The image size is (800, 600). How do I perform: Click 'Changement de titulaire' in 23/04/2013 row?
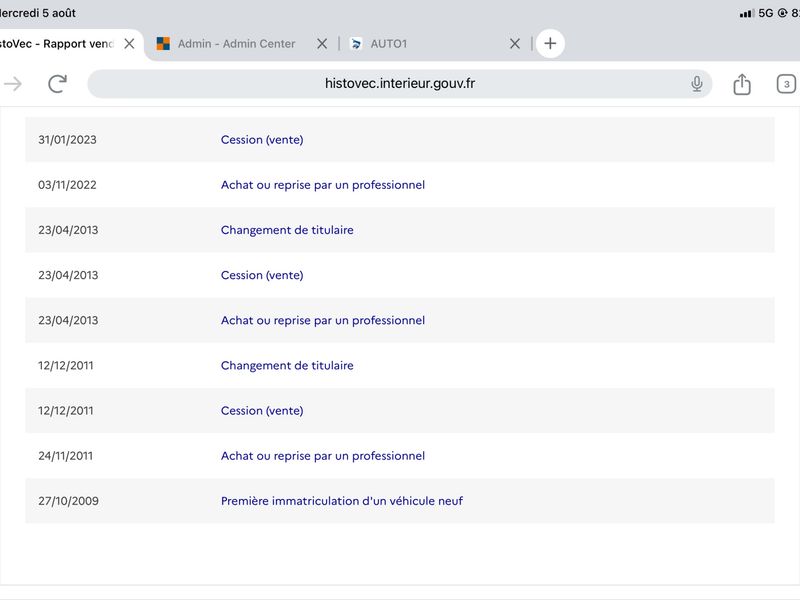pos(287,230)
